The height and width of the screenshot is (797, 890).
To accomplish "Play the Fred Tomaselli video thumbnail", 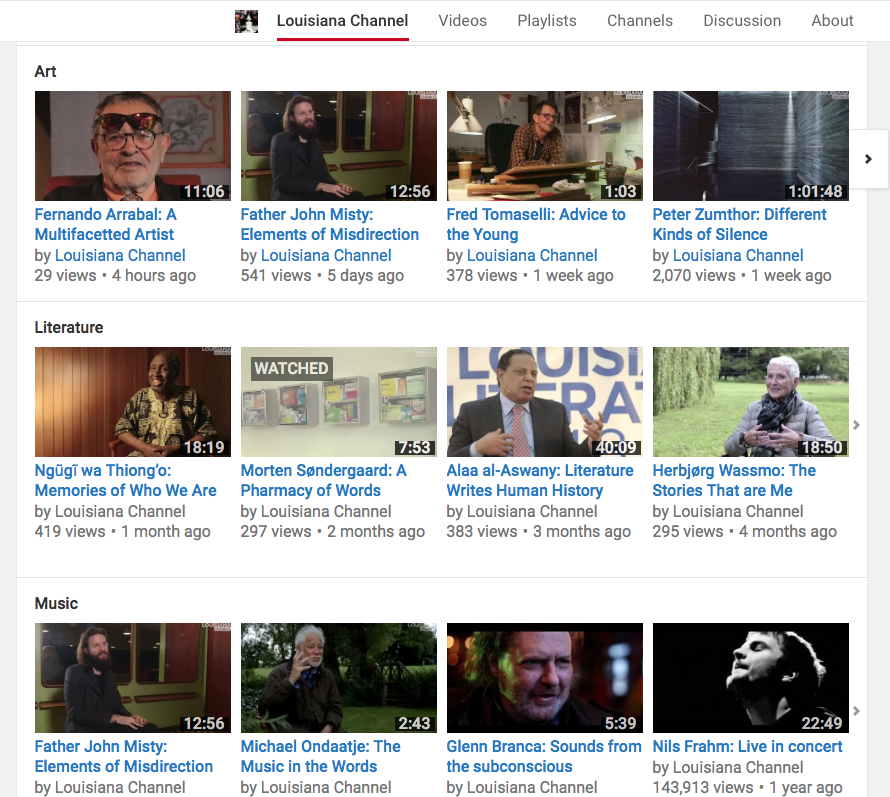I will pos(545,146).
